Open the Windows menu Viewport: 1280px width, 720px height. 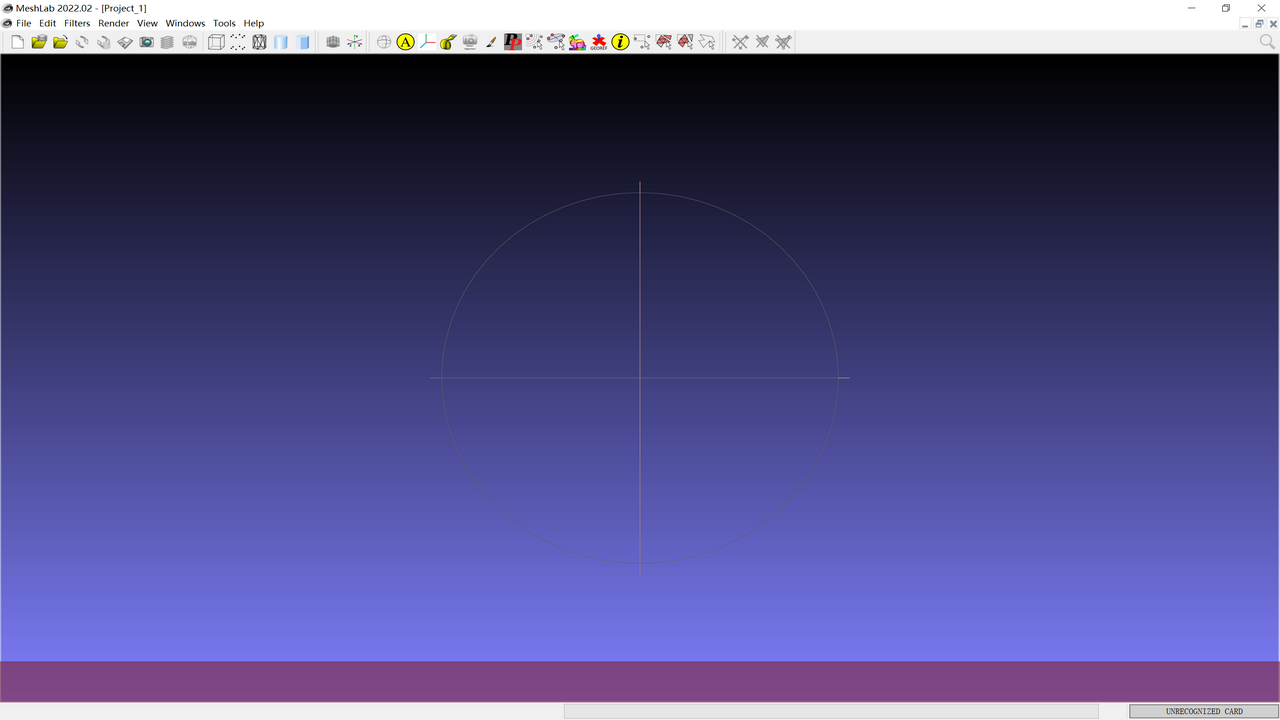coord(186,23)
